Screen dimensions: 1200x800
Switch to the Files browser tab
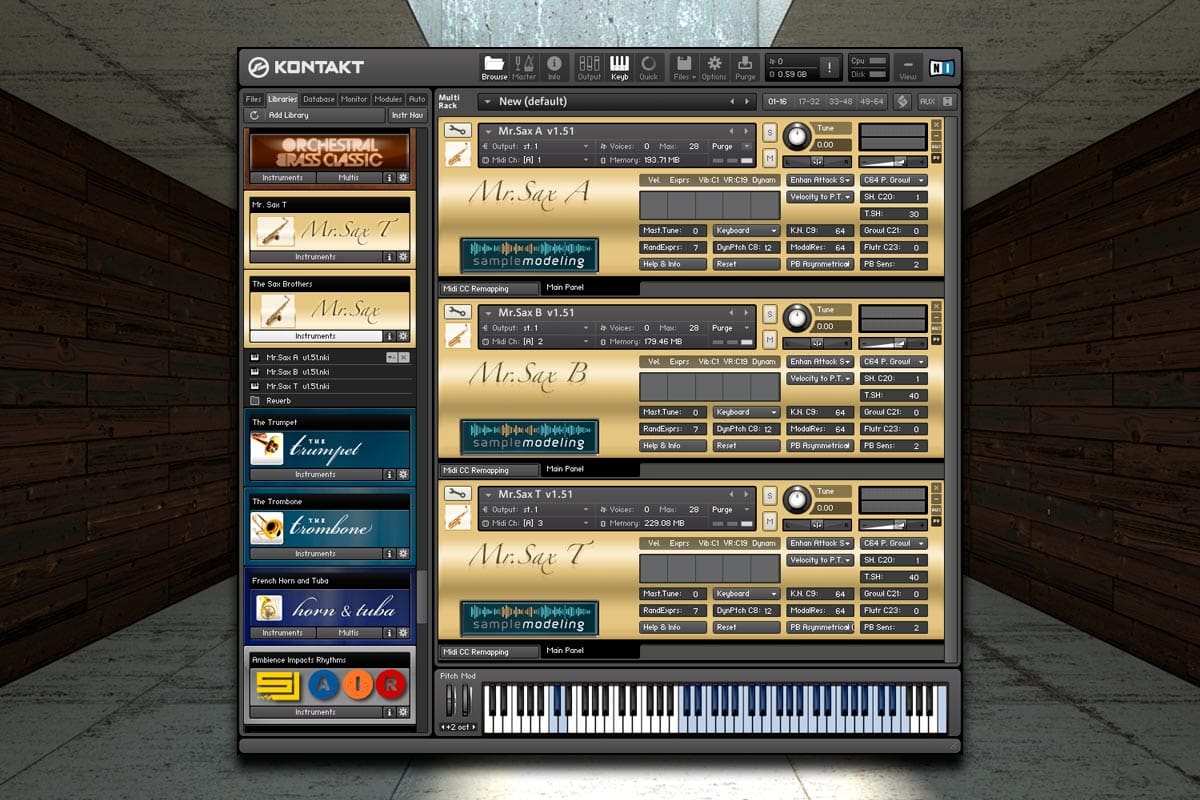coord(254,99)
